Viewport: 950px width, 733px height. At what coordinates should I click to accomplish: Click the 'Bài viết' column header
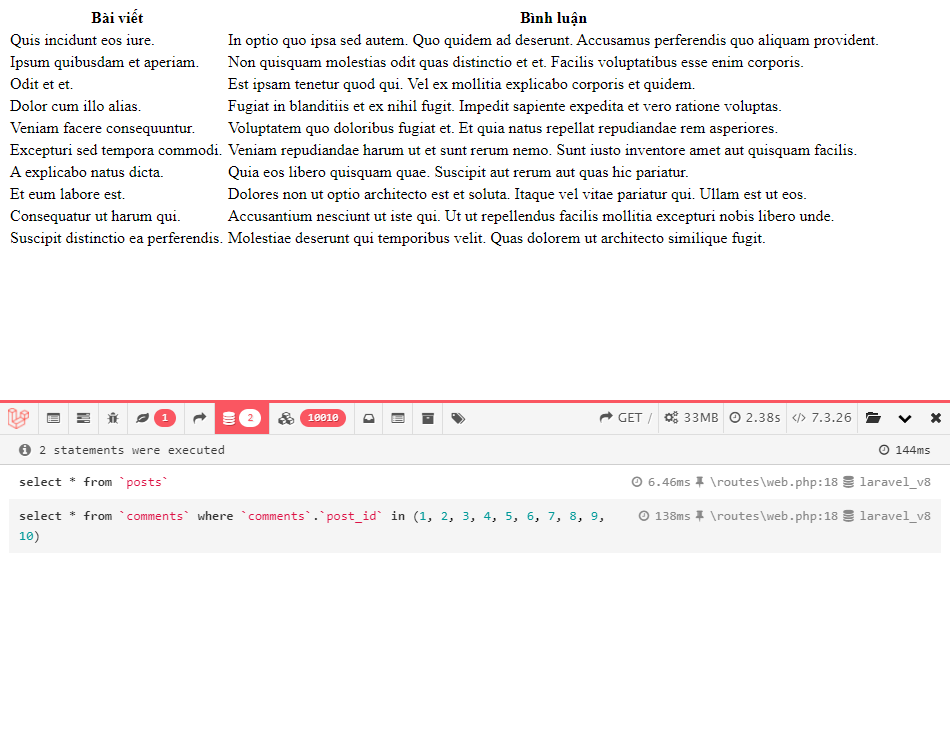tap(117, 18)
